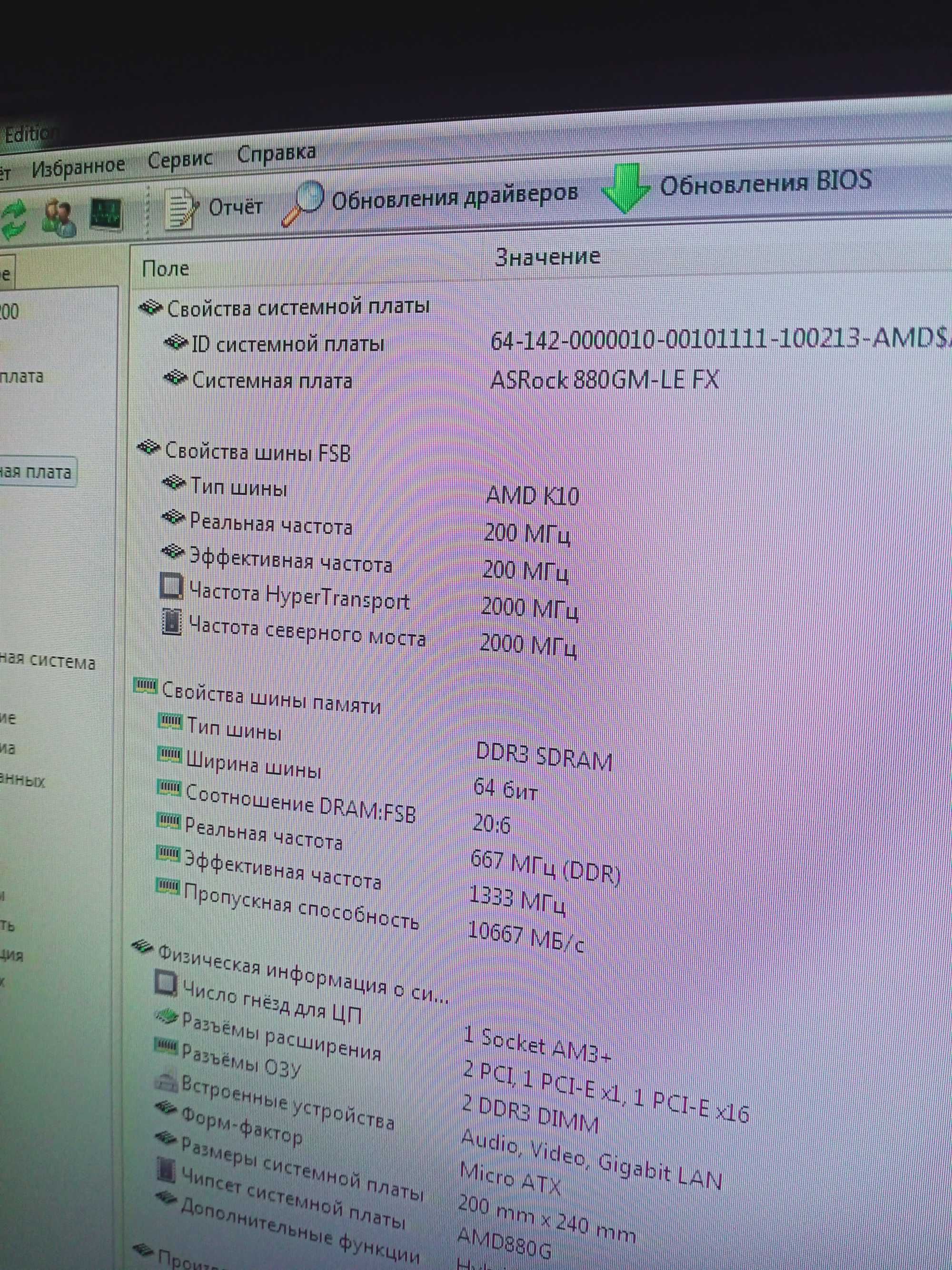Select the 667 МГц (DDR) value
The width and height of the screenshot is (952, 1270).
pyautogui.click(x=545, y=868)
